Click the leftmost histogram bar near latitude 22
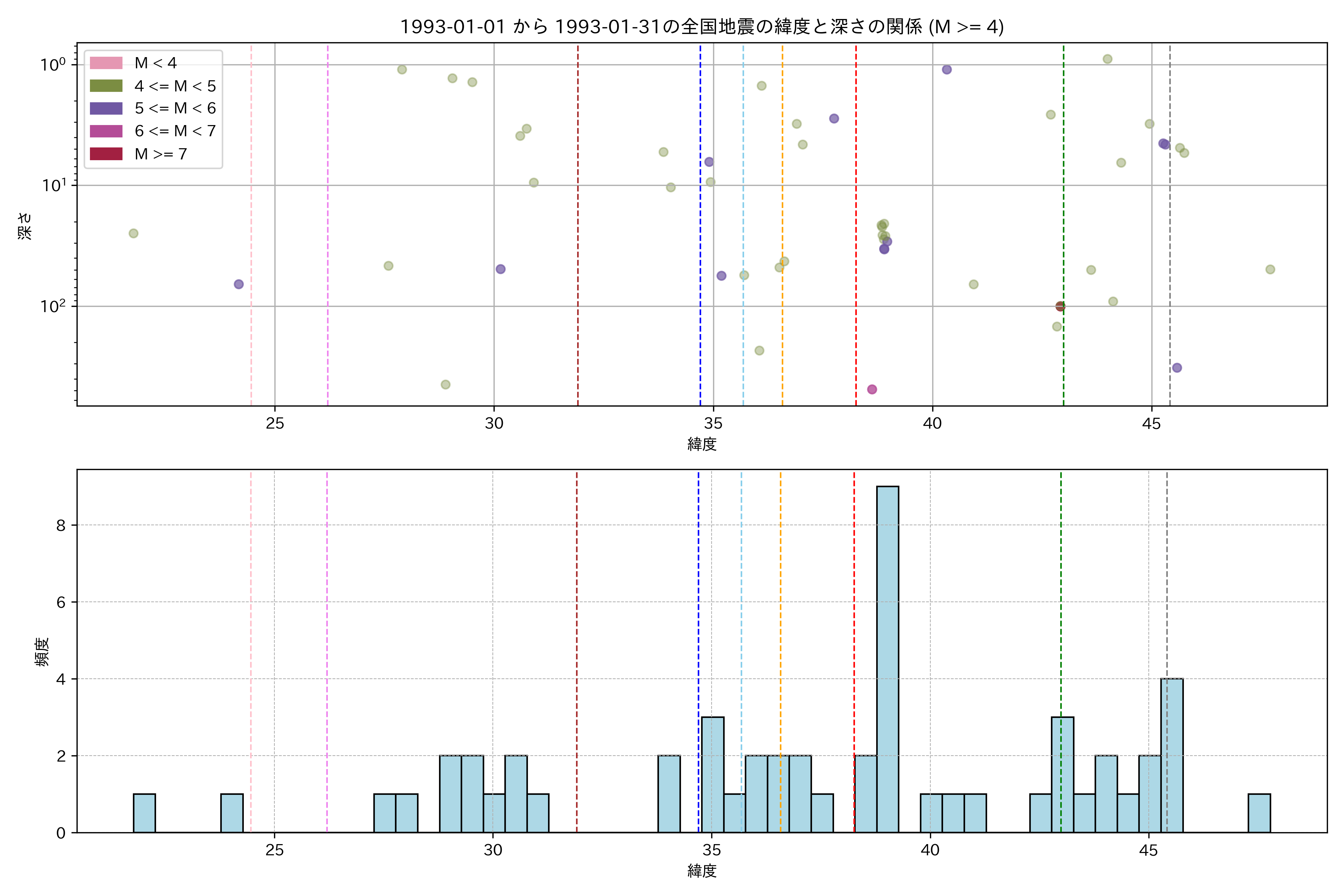1344x896 pixels. click(144, 813)
